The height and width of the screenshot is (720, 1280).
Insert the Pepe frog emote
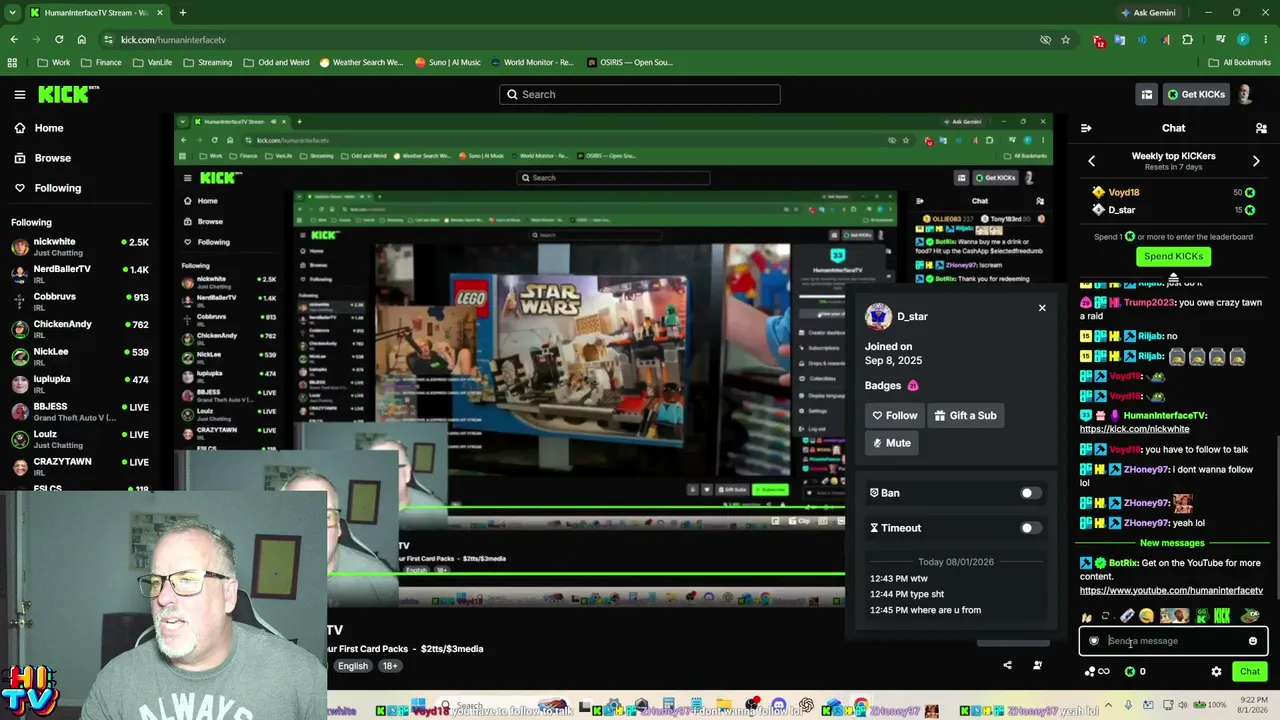pos(1250,616)
